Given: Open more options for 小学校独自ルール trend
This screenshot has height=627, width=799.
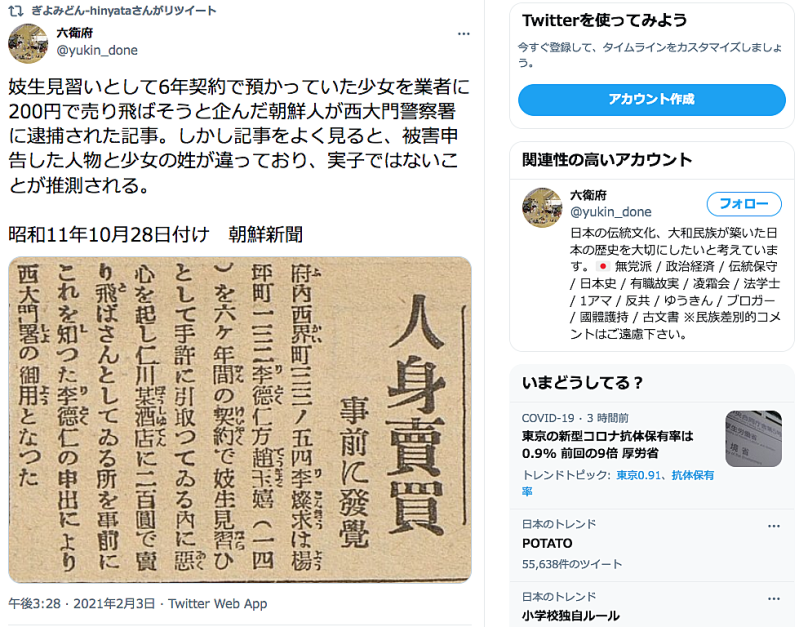Looking at the screenshot, I should tap(774, 599).
